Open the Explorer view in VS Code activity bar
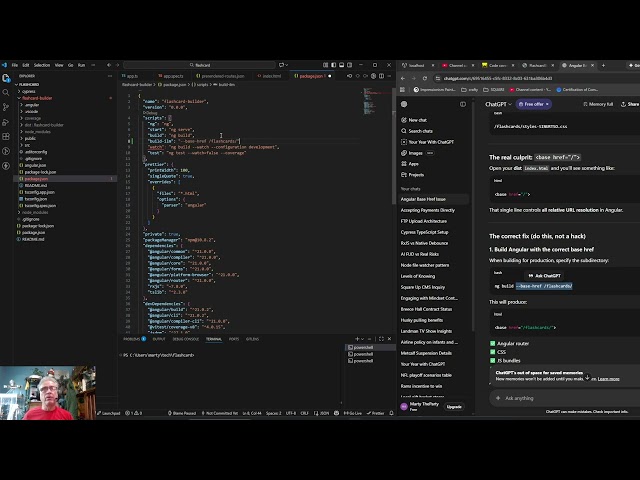The height and width of the screenshot is (480, 640). (6, 78)
